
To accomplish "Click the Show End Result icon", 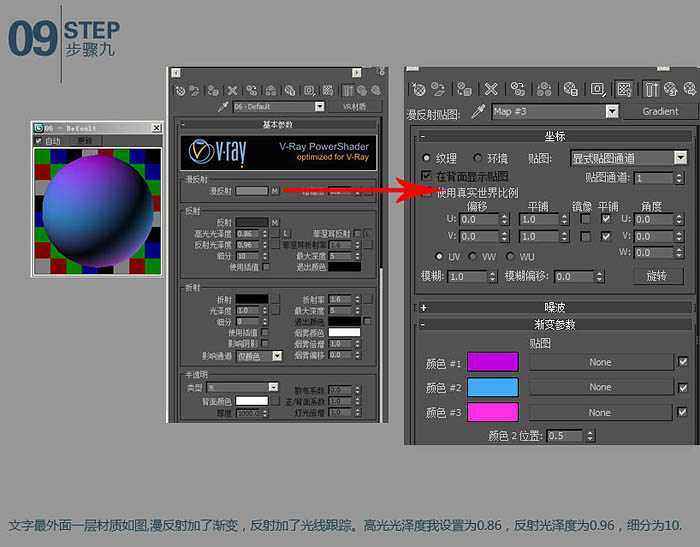I will (651, 89).
